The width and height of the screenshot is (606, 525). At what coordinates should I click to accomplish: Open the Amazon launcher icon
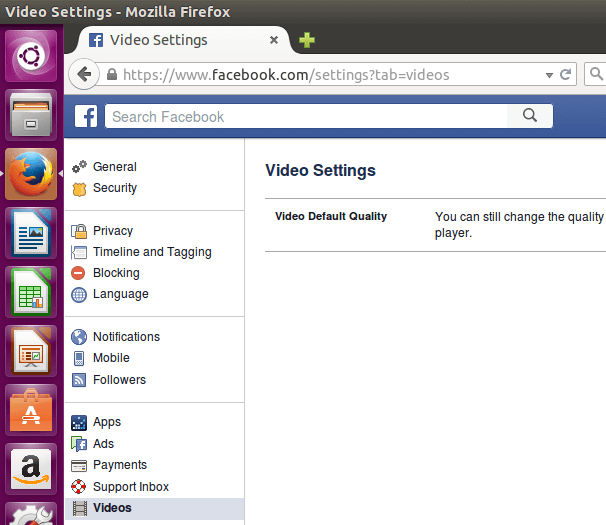(31, 469)
